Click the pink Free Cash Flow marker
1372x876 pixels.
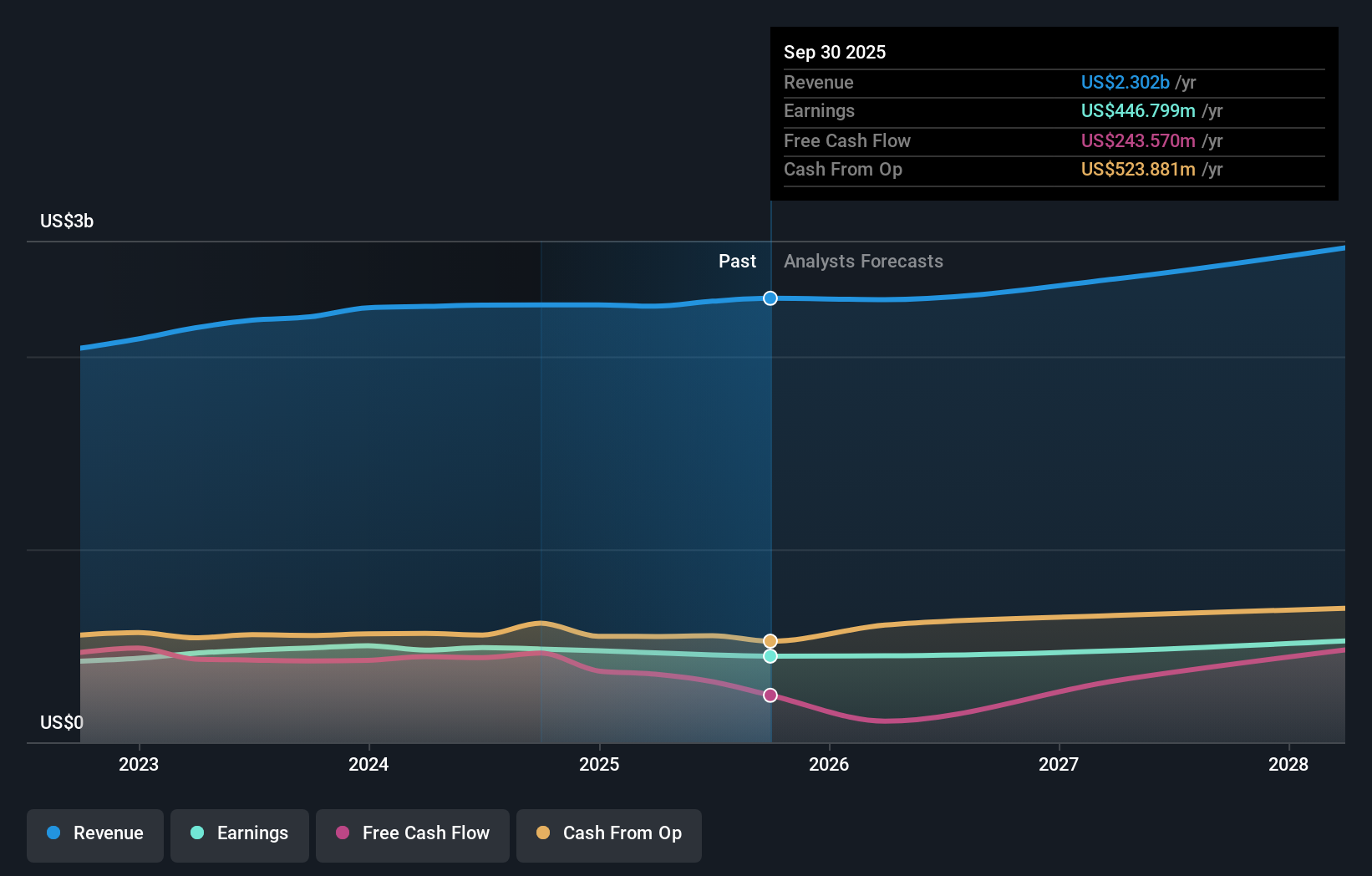coord(770,695)
